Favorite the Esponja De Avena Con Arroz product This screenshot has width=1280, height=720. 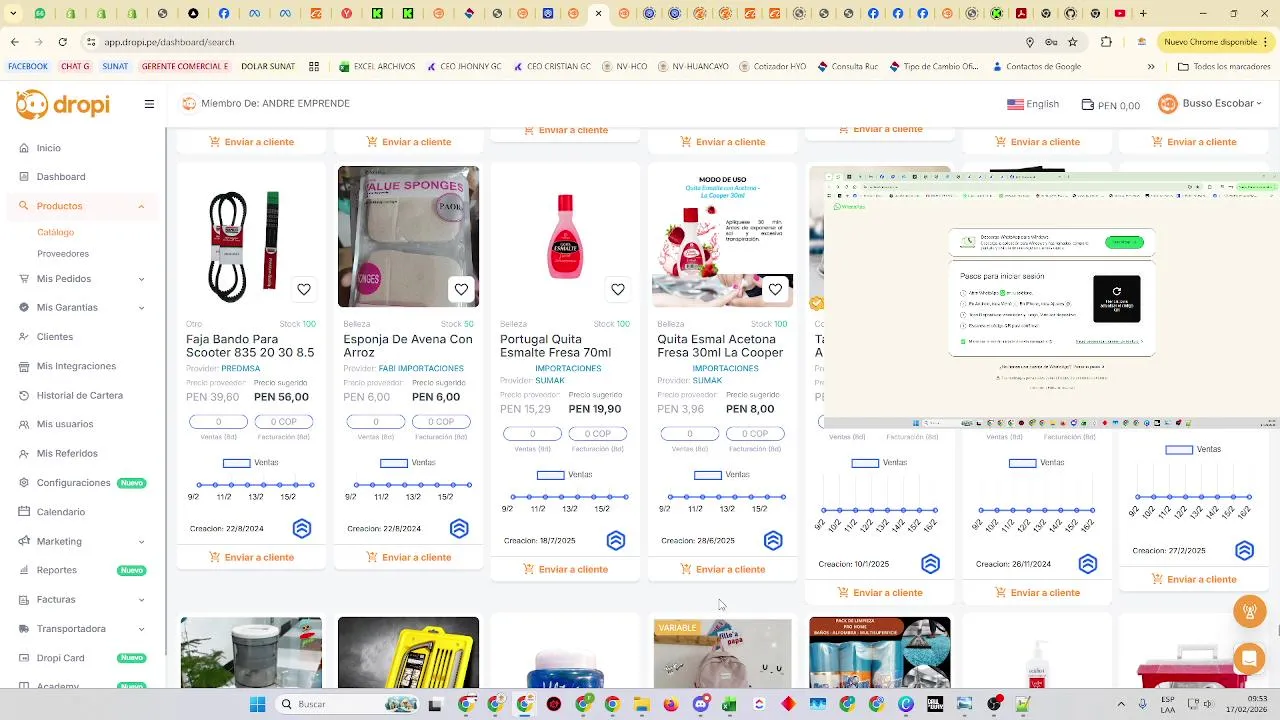click(461, 290)
